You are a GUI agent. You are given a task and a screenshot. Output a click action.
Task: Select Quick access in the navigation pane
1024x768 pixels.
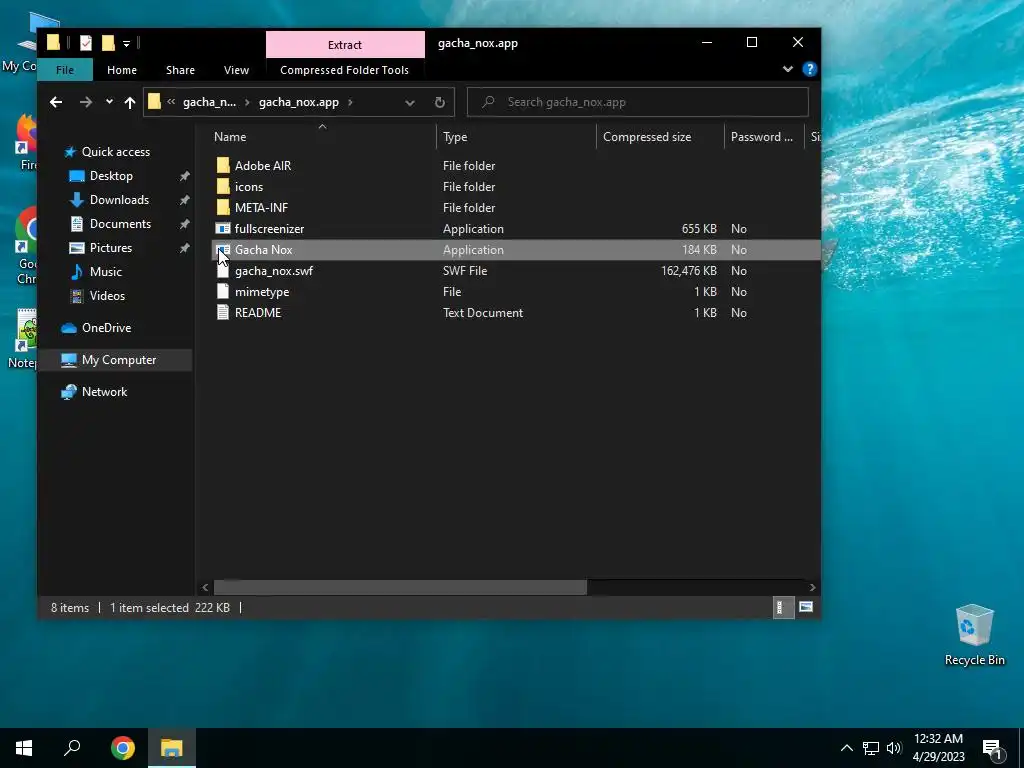pyautogui.click(x=116, y=152)
